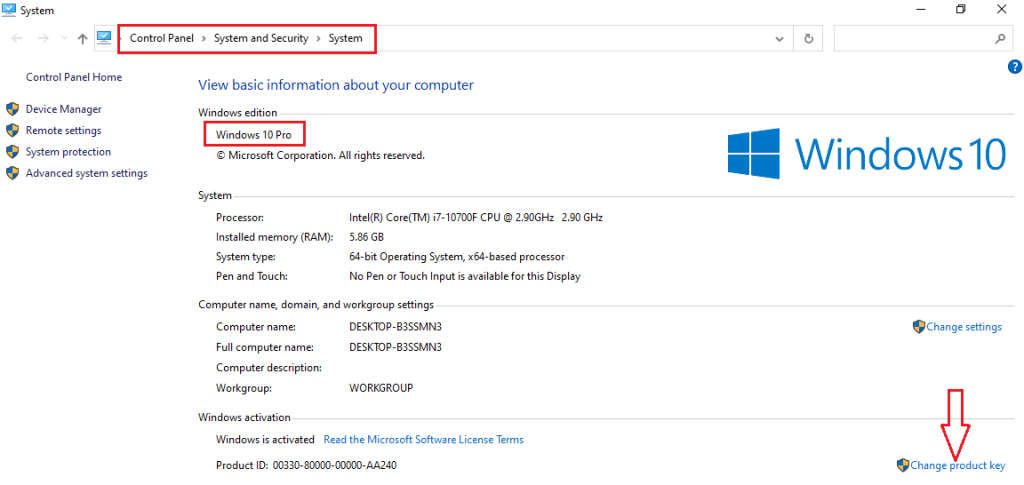Select System in the breadcrumb path
This screenshot has width=1024, height=485.
[x=345, y=39]
